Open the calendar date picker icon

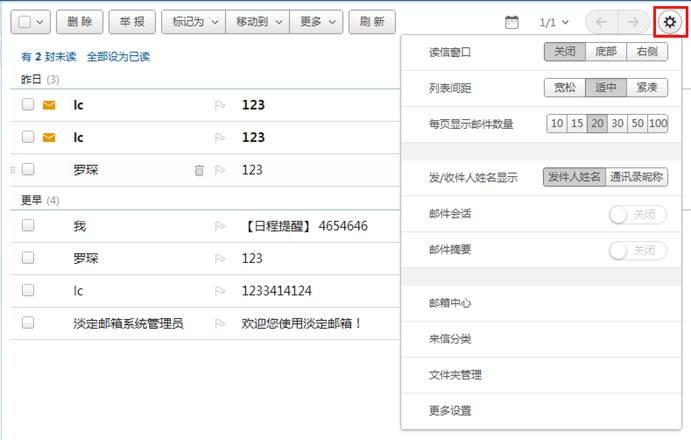click(512, 22)
